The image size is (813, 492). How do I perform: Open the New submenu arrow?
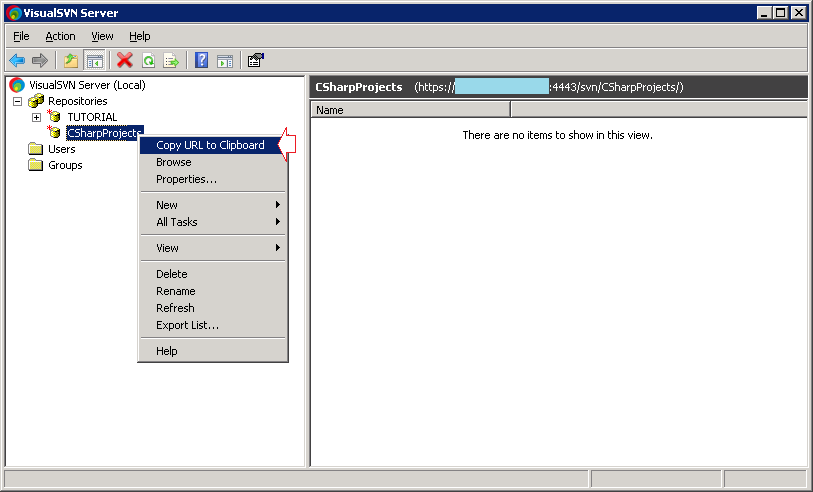tap(278, 205)
